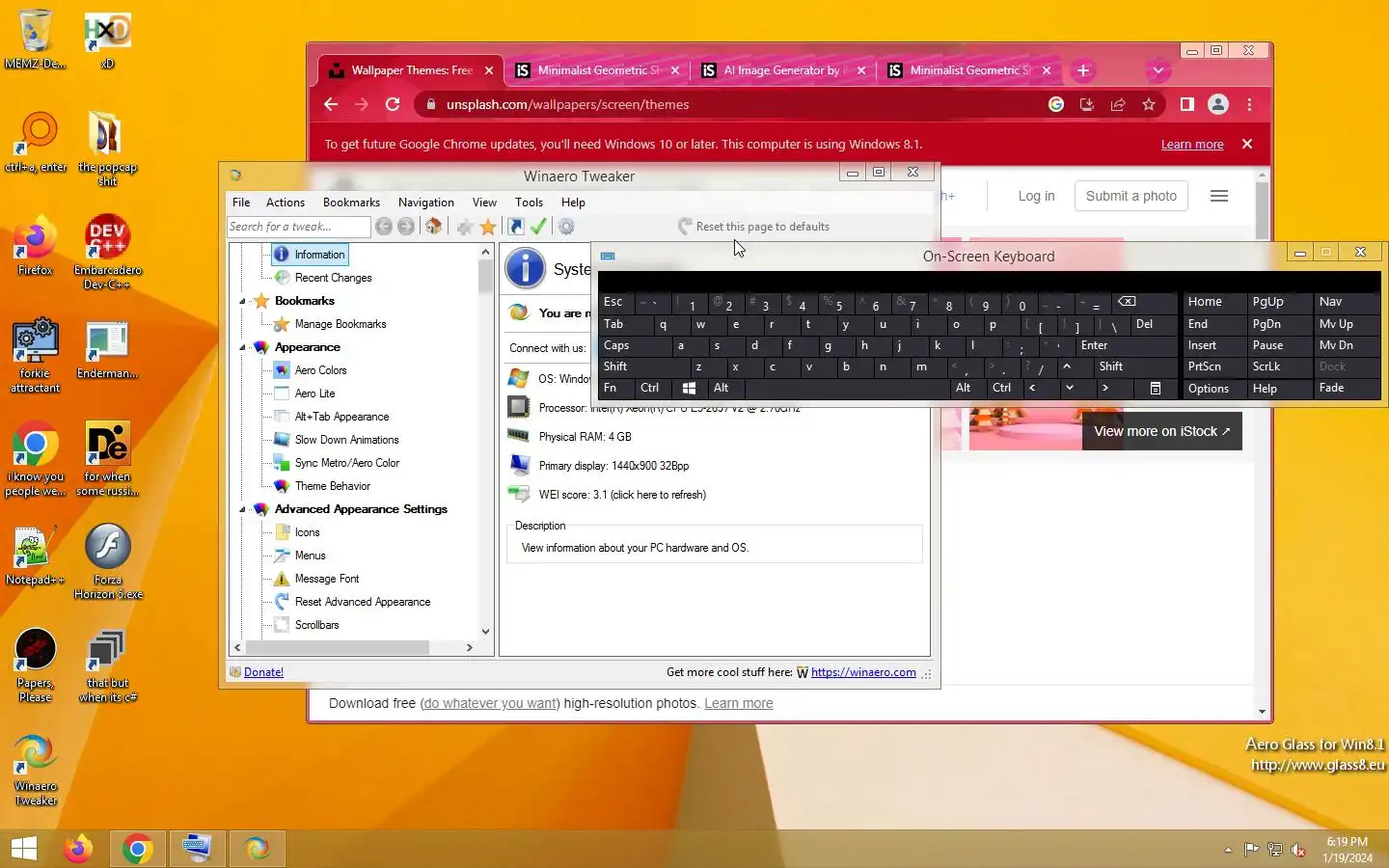The image size is (1389, 868).
Task: Click the gold star bookmark icon in Tweaker toolbar
Action: click(x=488, y=227)
